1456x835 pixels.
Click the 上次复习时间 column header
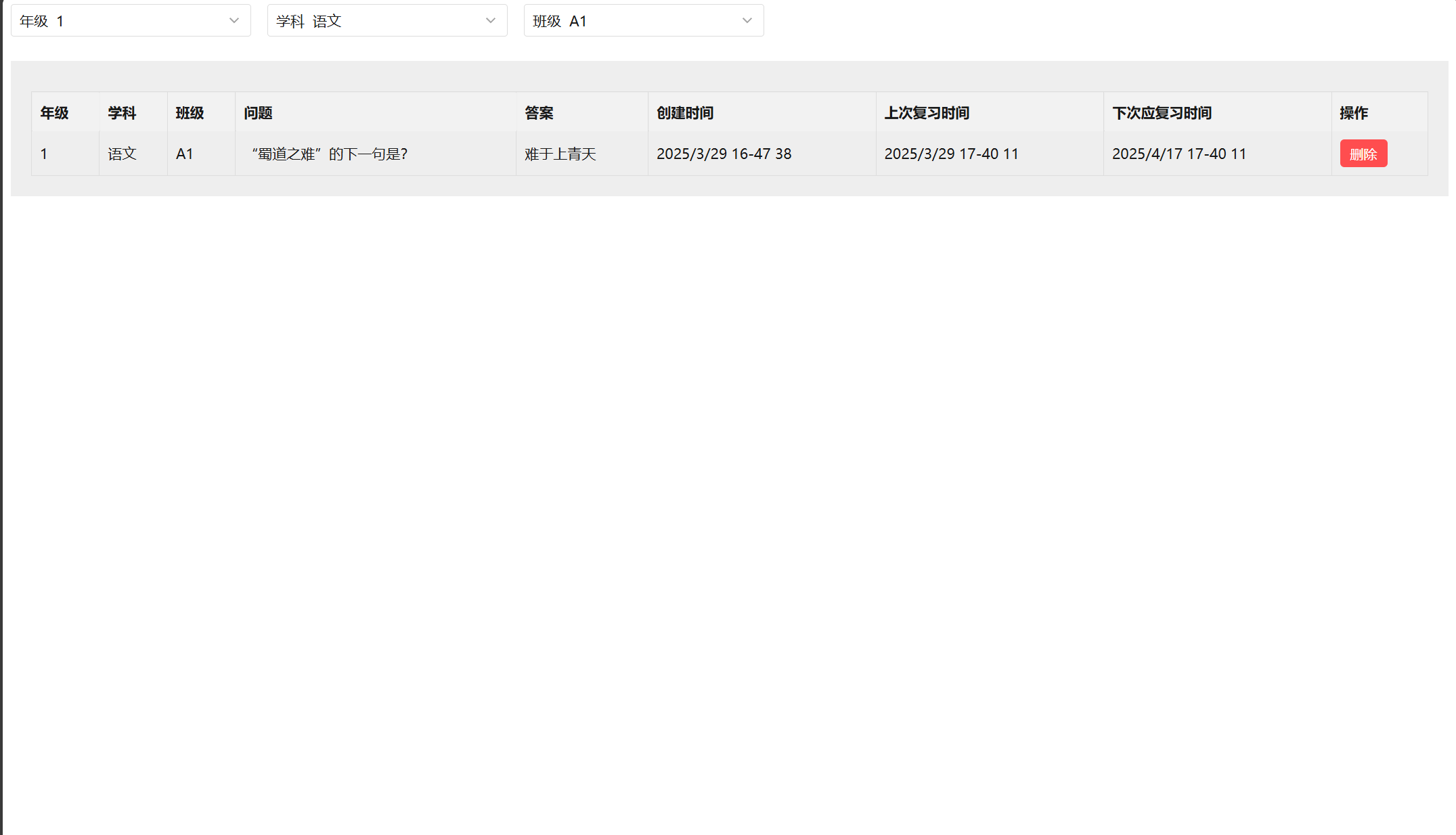click(x=927, y=113)
